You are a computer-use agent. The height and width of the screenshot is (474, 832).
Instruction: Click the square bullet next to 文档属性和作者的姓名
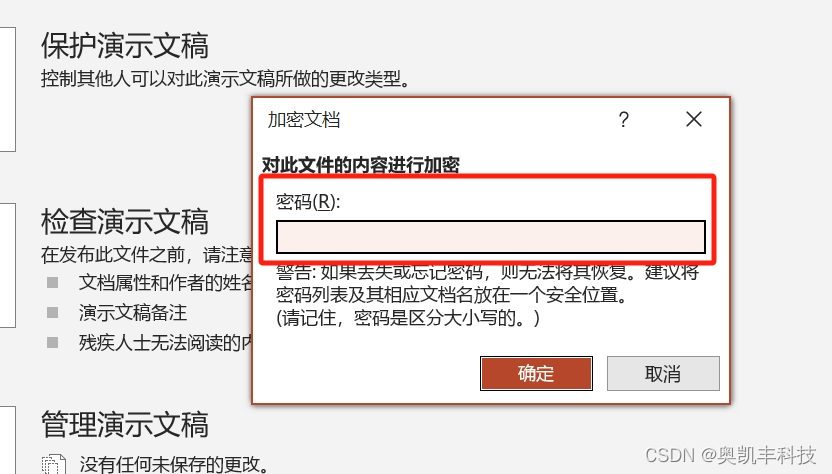(x=53, y=282)
